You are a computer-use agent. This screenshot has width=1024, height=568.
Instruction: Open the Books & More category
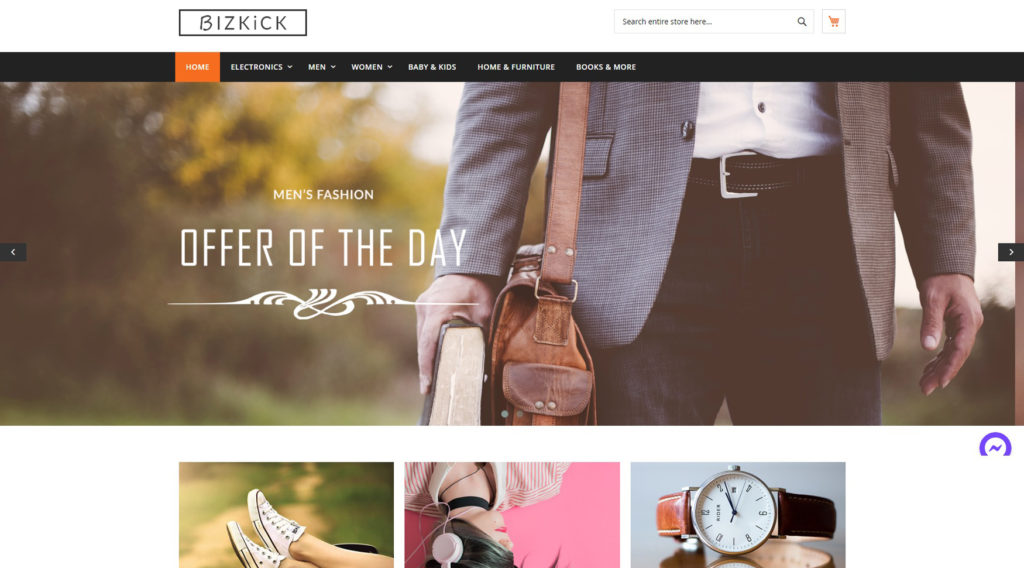(x=605, y=67)
